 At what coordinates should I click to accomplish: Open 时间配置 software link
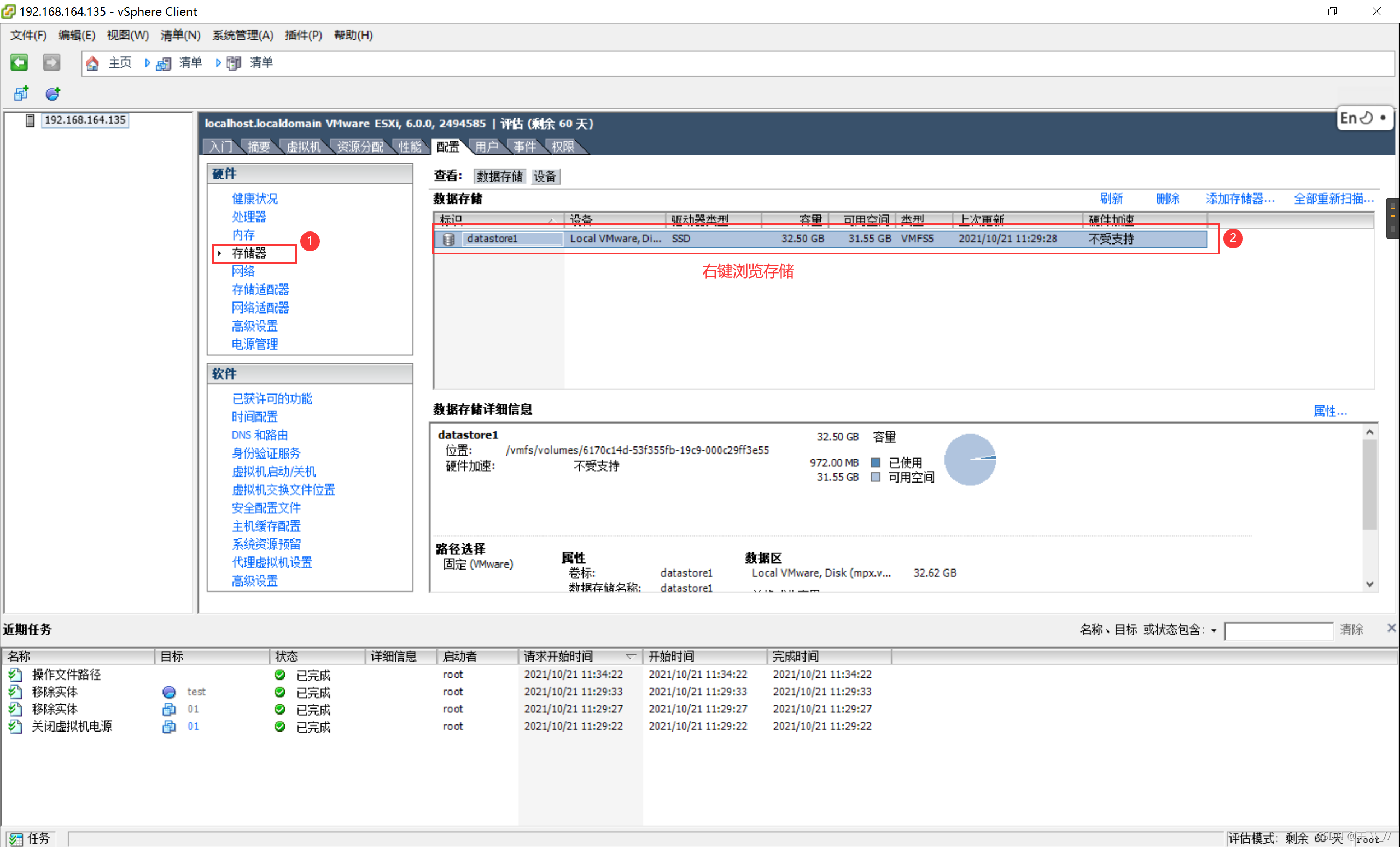point(254,417)
